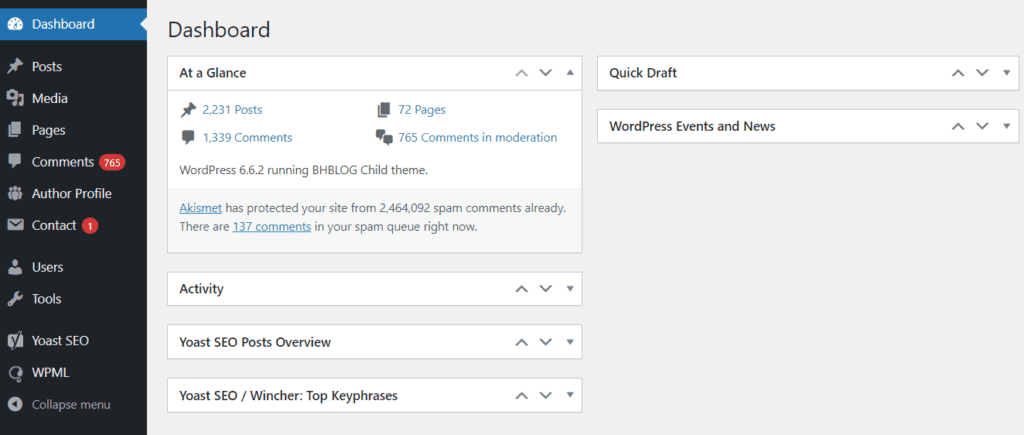Screen dimensions: 1024x435
Task: Go to the Media menu
Action: (73, 99)
